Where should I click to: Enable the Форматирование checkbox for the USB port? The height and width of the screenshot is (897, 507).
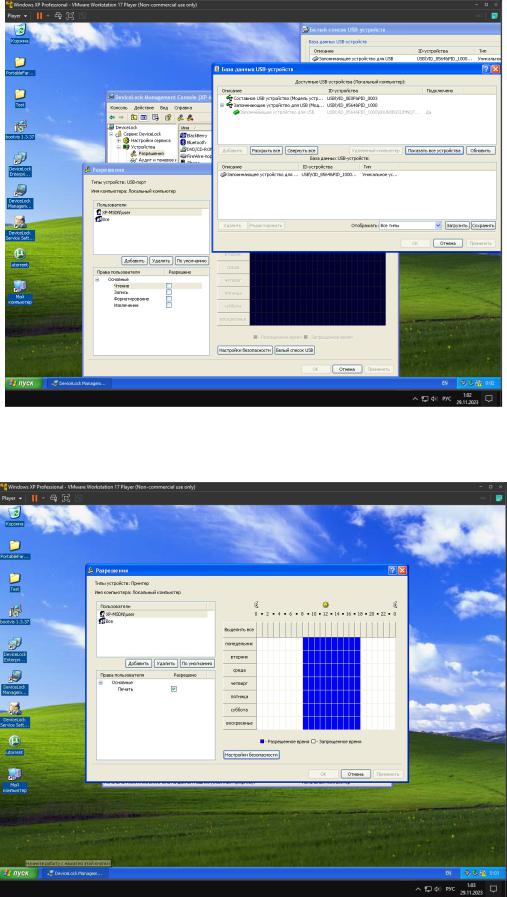pos(169,299)
